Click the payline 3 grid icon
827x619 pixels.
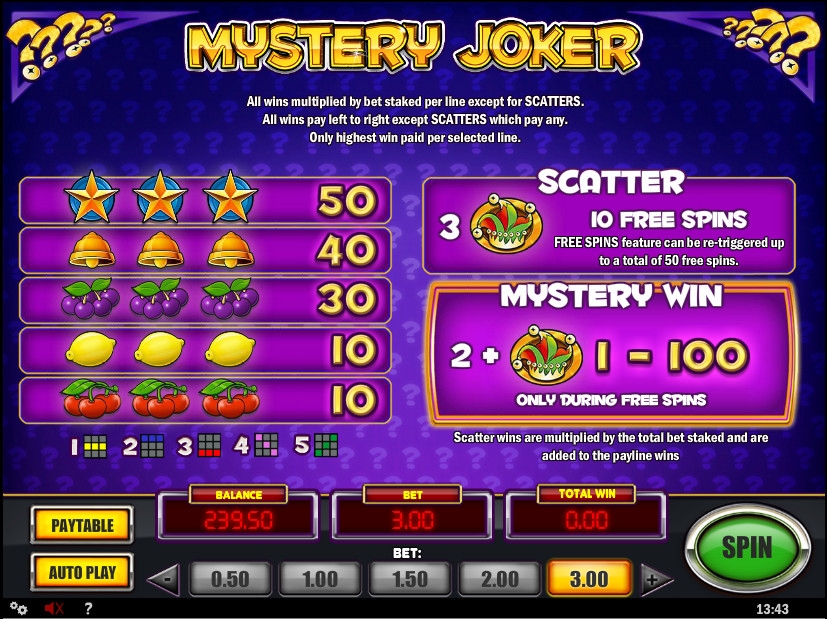209,446
